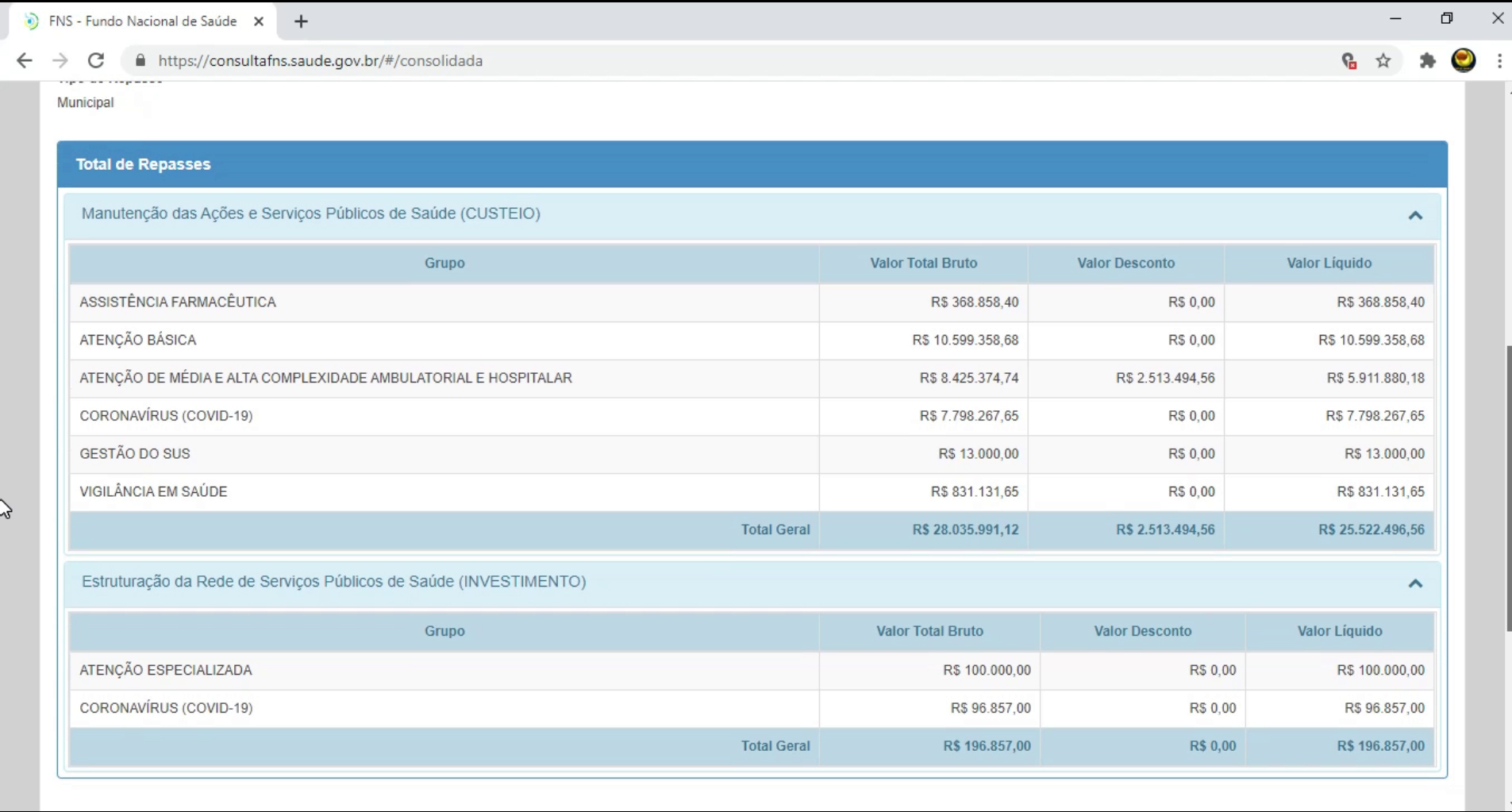Collapse the CUSTEIO section chevron
The image size is (1512, 812).
pos(1415,215)
